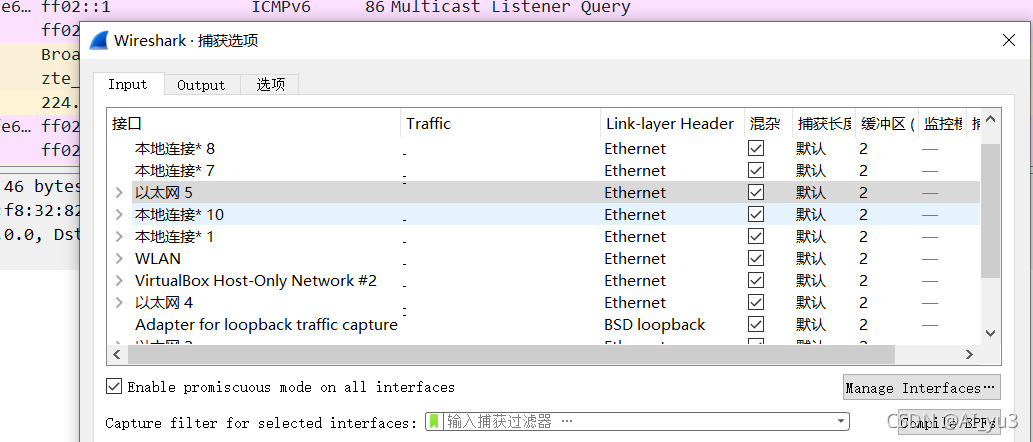
Task: Expand the 本地连接* 1 interface row
Action: pyautogui.click(x=119, y=236)
